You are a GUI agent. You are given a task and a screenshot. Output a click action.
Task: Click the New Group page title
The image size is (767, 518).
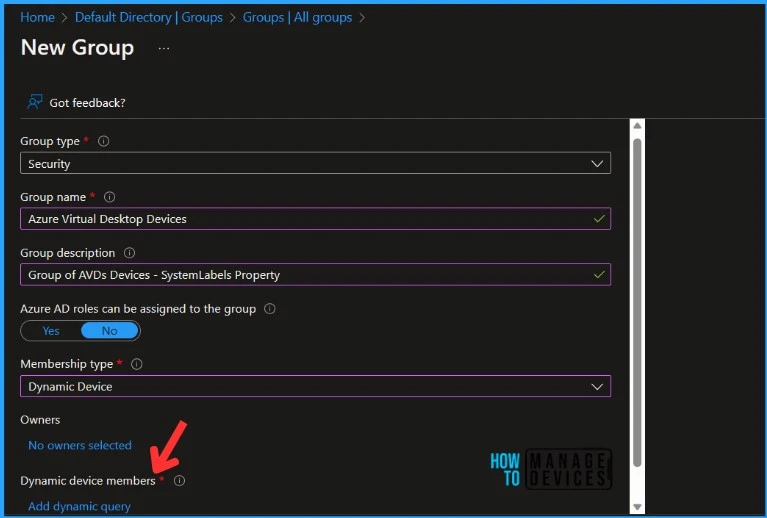[77, 48]
